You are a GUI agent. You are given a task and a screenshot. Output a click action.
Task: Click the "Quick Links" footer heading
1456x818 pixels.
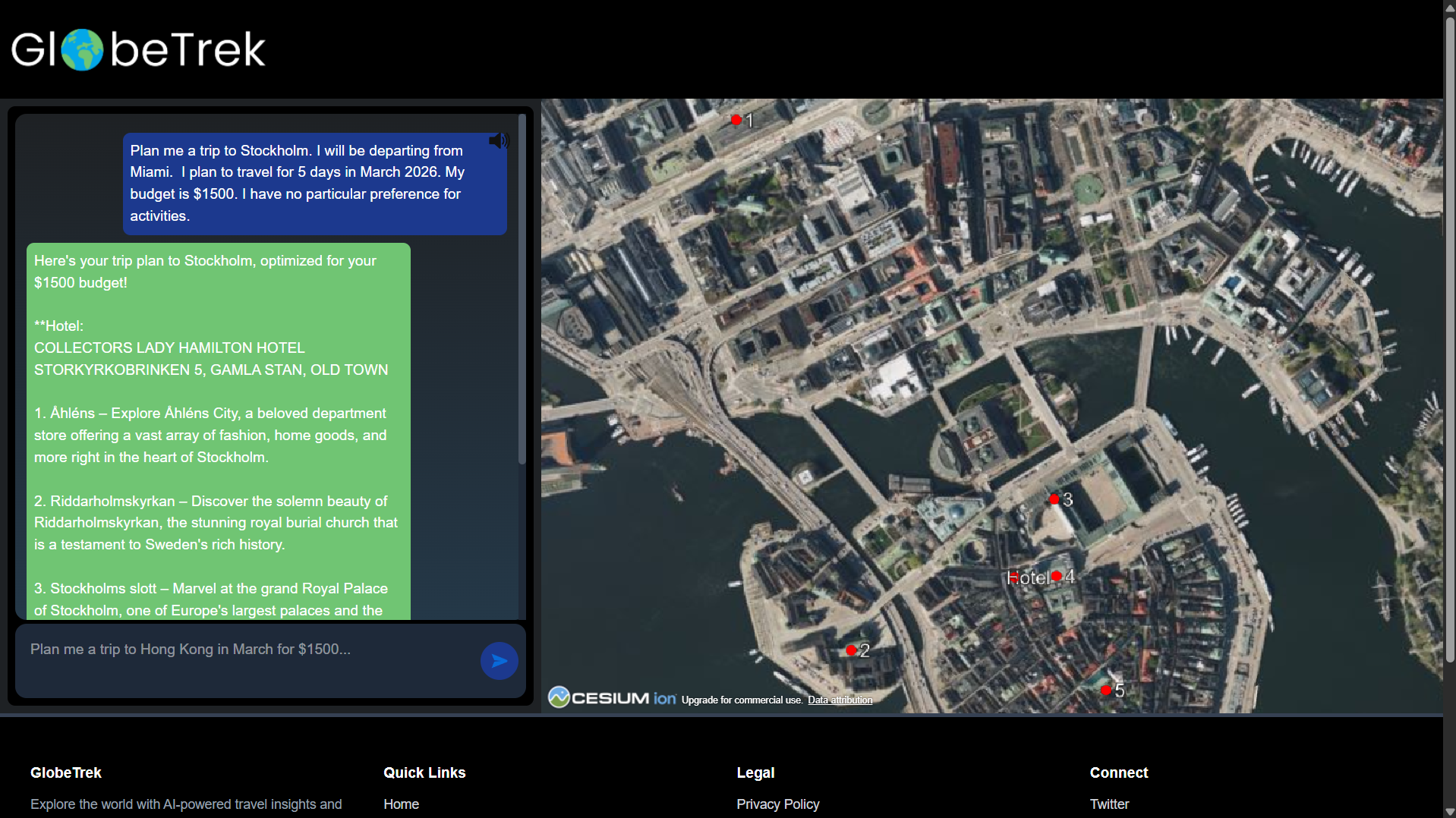coord(424,772)
